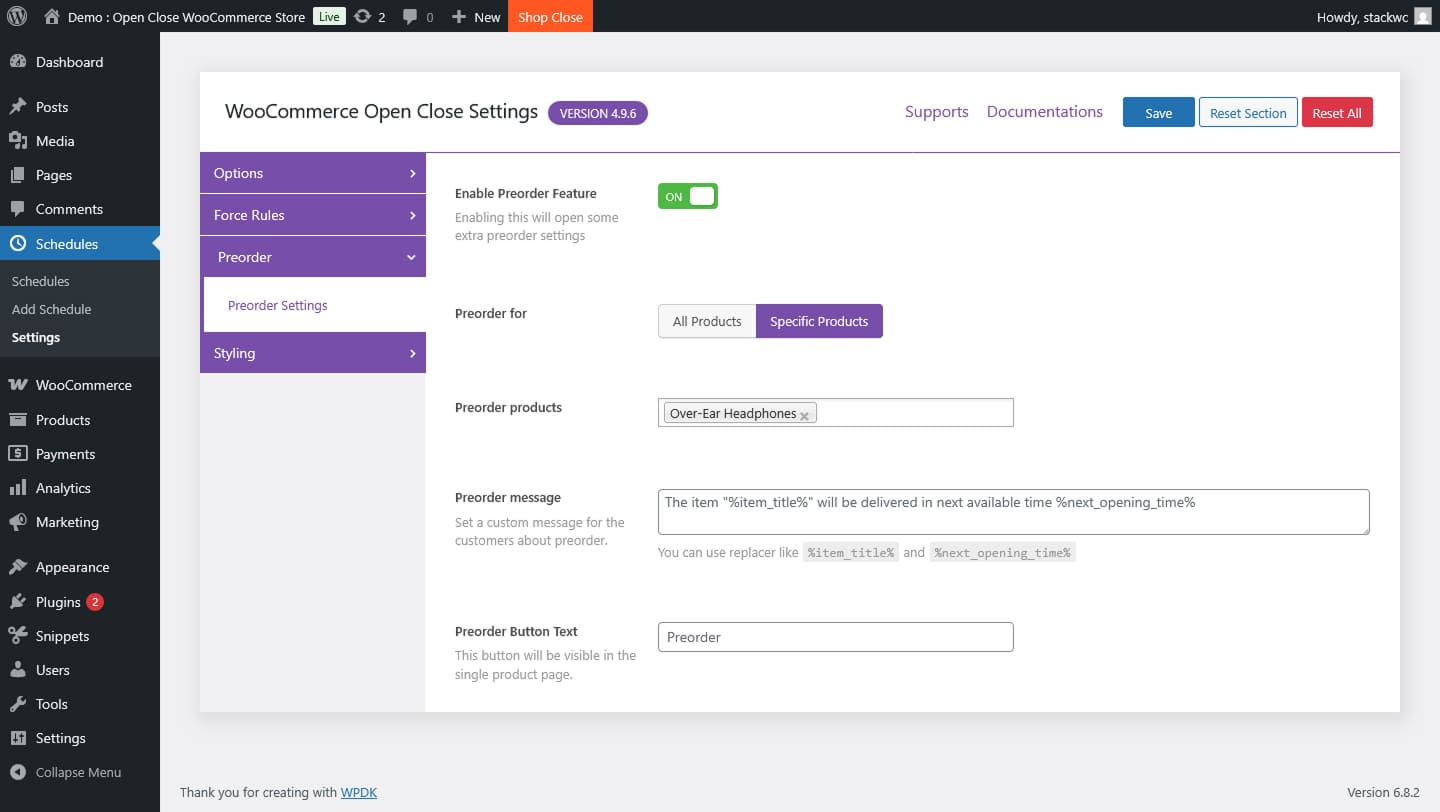Click the Live status badge
Viewport: 1440px width, 812px height.
click(329, 16)
